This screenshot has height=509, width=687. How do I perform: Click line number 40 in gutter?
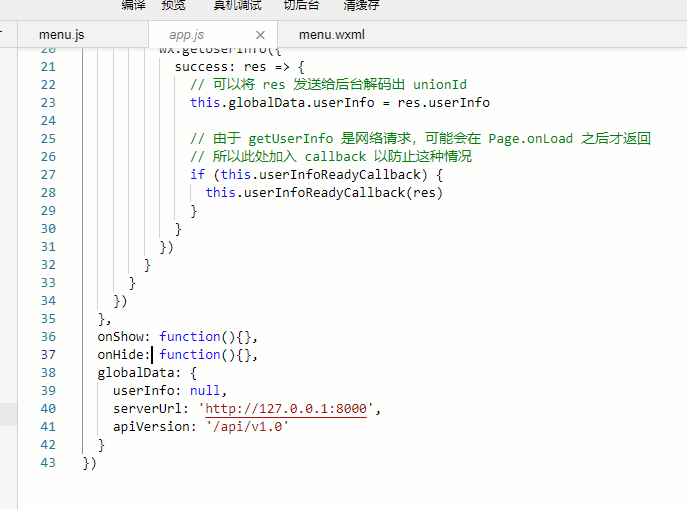pos(48,409)
